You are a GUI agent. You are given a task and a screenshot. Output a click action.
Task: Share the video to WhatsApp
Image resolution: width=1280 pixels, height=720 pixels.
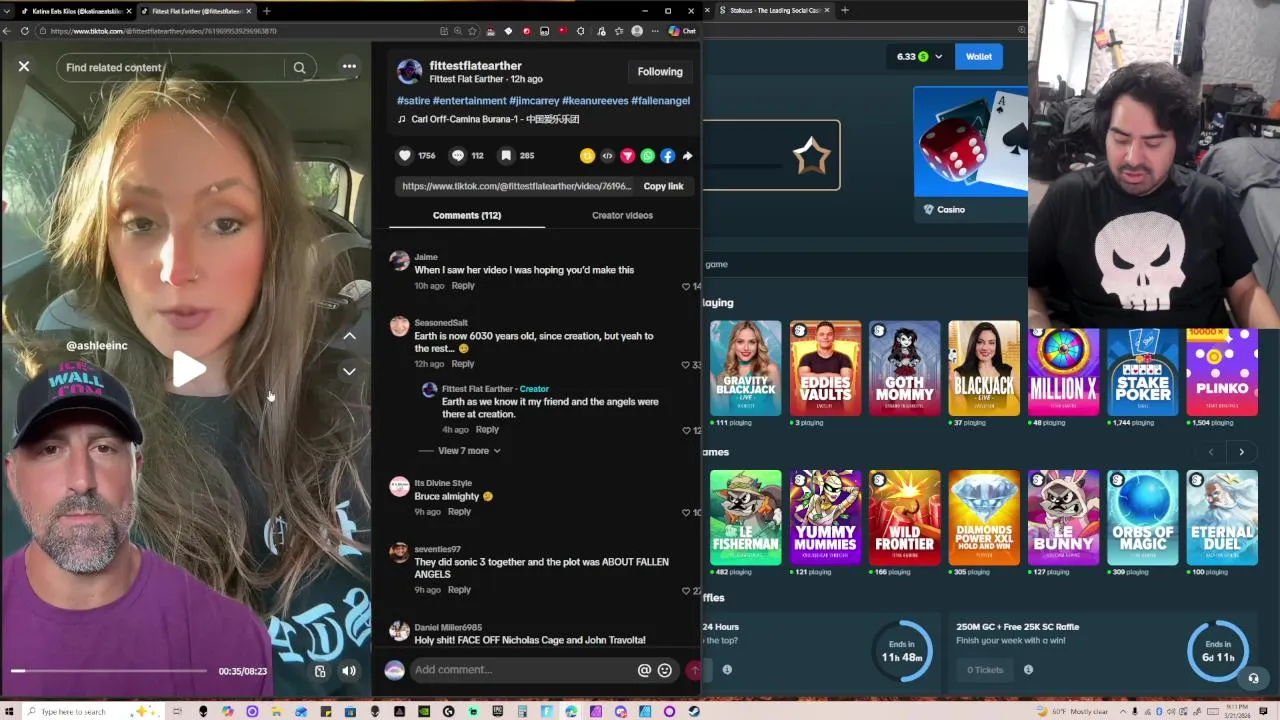(647, 155)
